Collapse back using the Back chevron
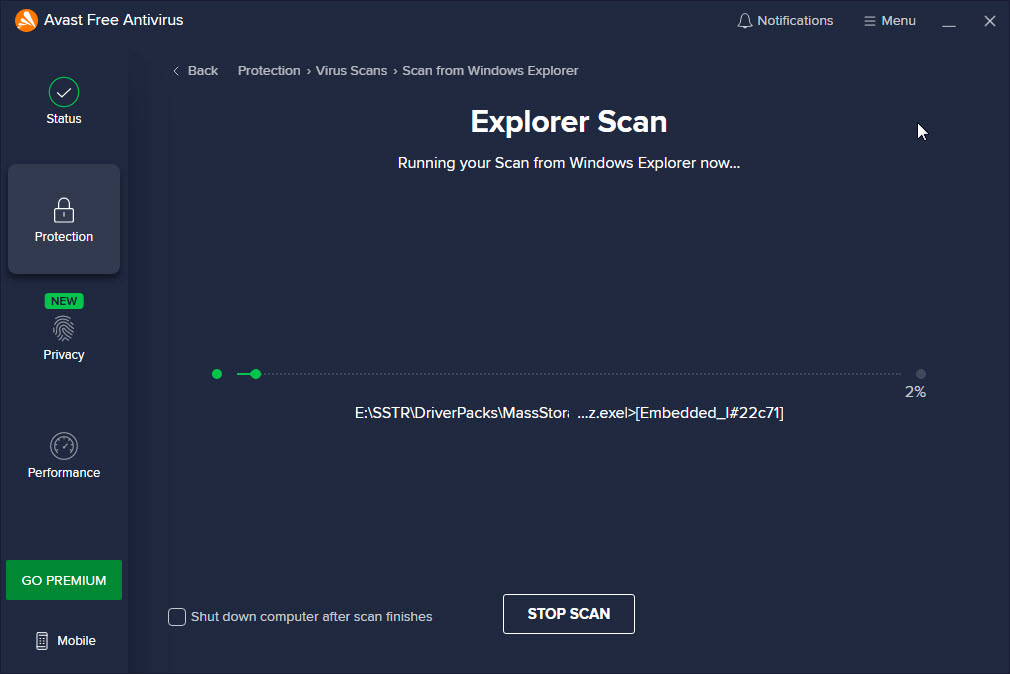 pyautogui.click(x=176, y=70)
